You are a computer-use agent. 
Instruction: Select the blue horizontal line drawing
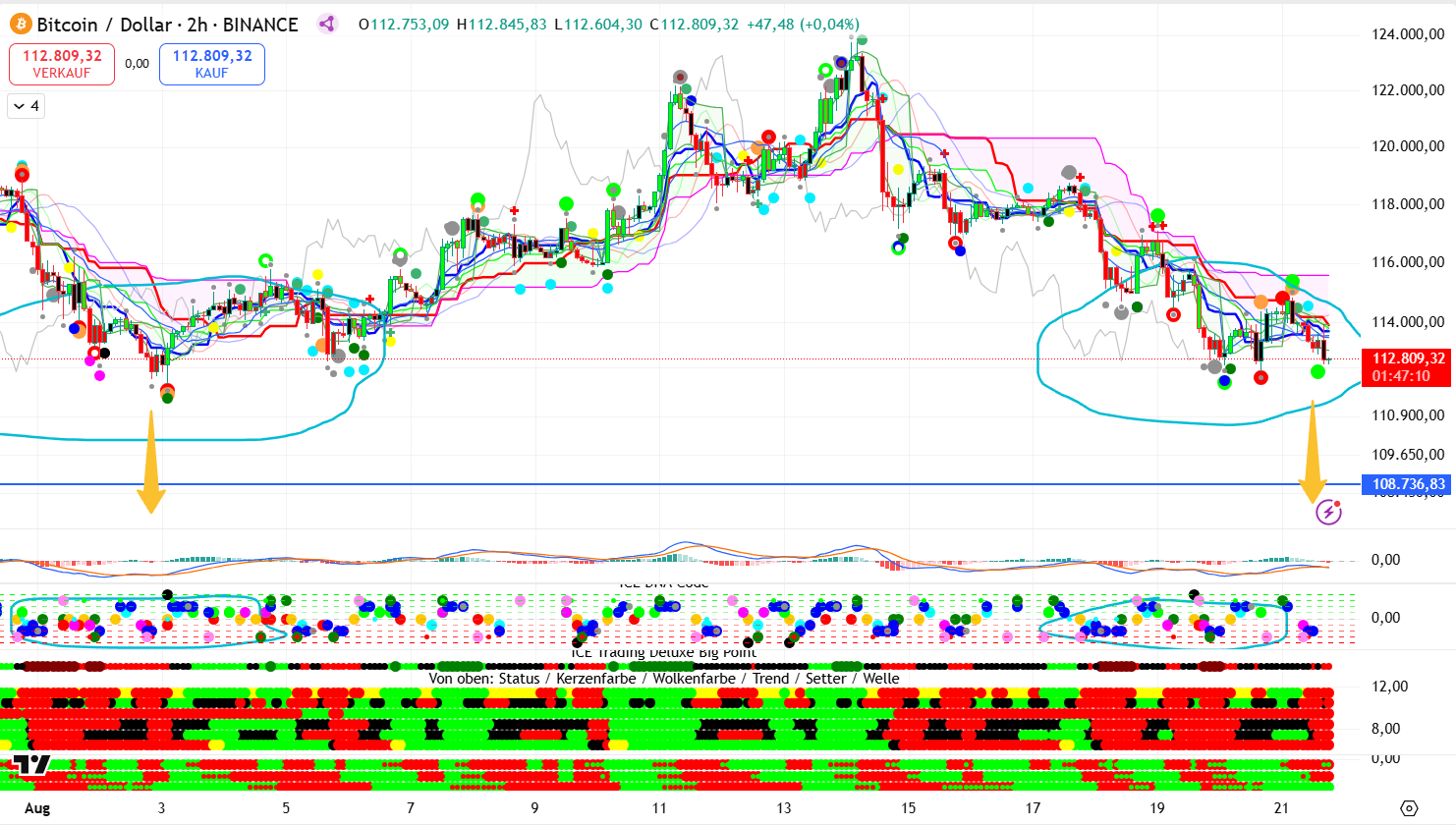click(688, 484)
